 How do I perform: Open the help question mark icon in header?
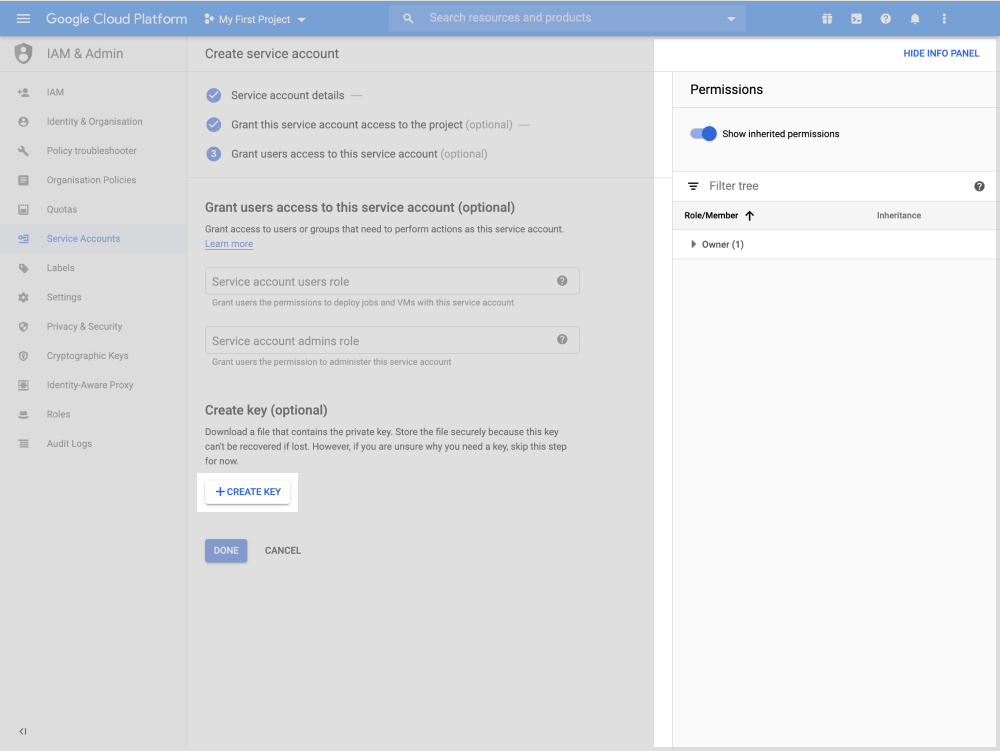pyautogui.click(x=885, y=19)
